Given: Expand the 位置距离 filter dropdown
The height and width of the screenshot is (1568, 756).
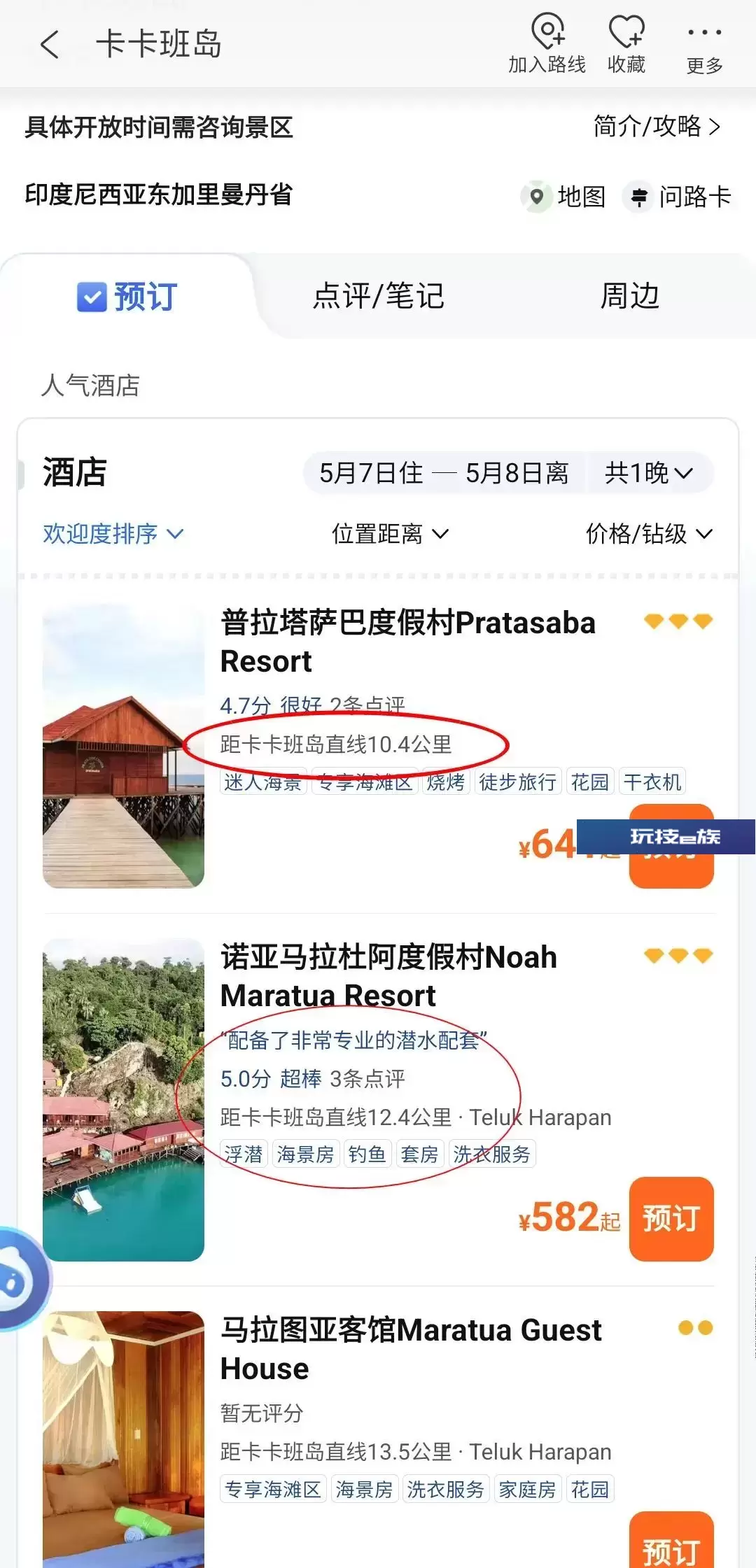Looking at the screenshot, I should [x=390, y=534].
